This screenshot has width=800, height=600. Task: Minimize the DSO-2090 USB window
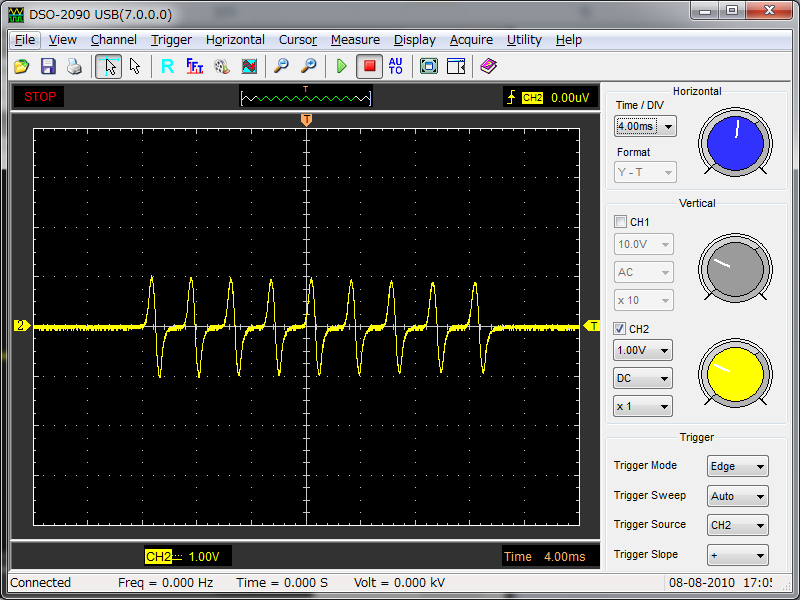pos(706,11)
